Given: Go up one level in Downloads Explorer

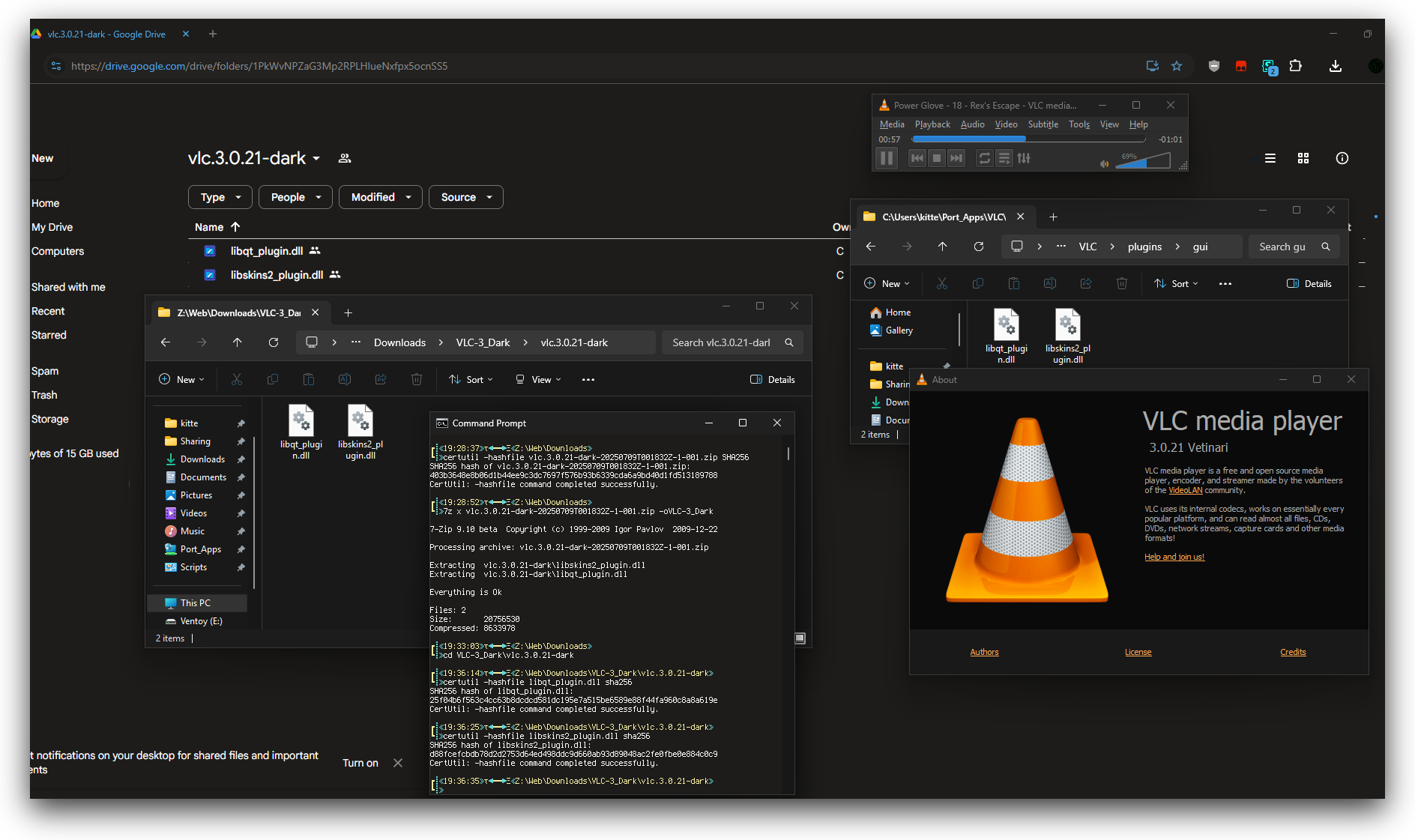Looking at the screenshot, I should pos(238,342).
